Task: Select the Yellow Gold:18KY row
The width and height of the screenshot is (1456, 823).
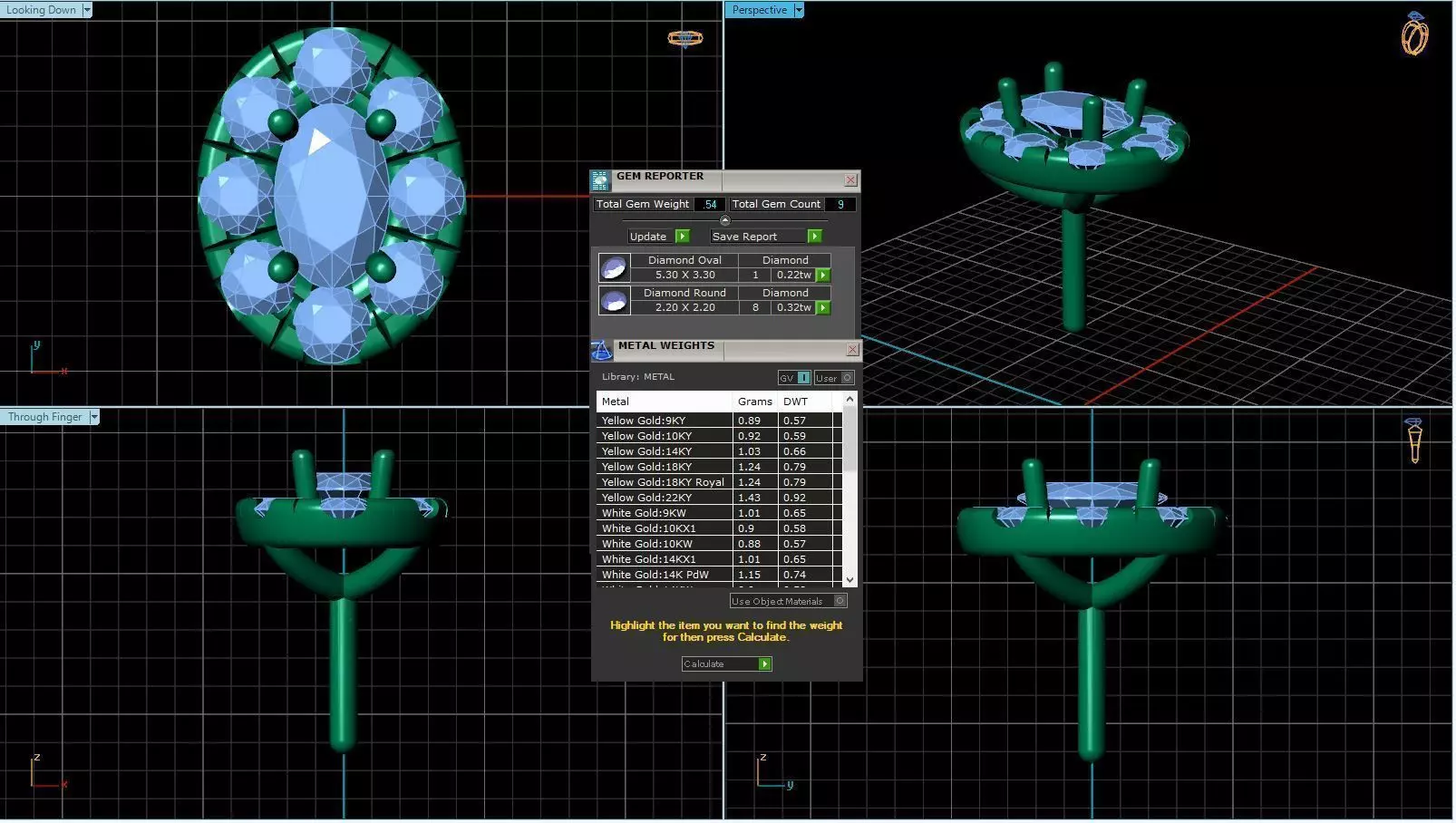Action: pos(720,467)
